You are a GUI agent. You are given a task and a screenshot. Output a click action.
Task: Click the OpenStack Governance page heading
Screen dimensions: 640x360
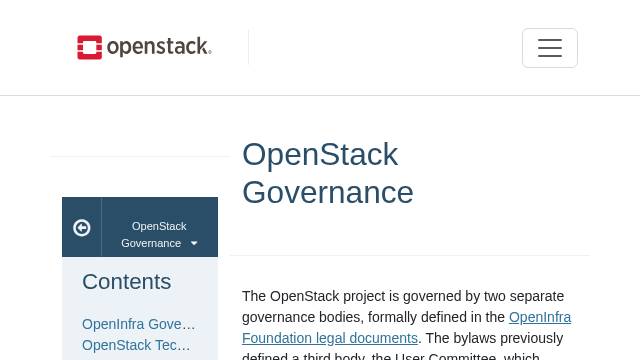tap(328, 173)
